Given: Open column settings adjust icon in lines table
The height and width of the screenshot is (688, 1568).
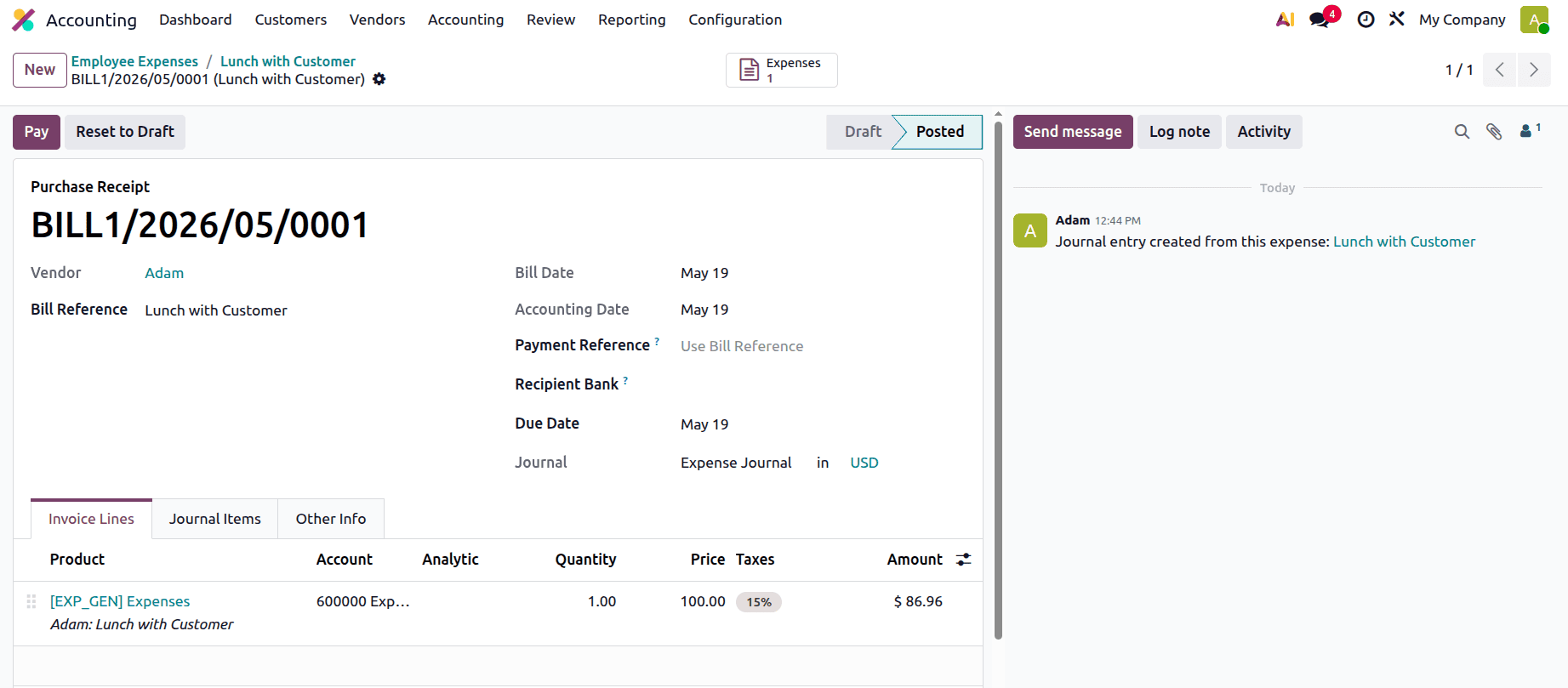Looking at the screenshot, I should [963, 560].
